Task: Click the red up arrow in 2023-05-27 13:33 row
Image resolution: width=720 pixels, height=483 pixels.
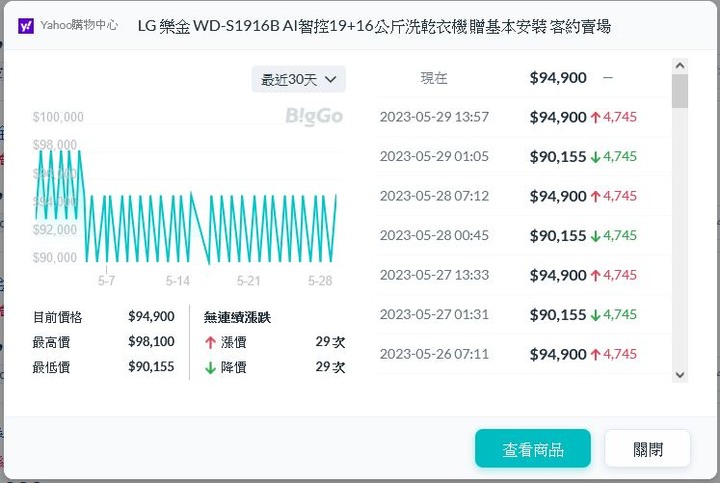Action: [596, 275]
